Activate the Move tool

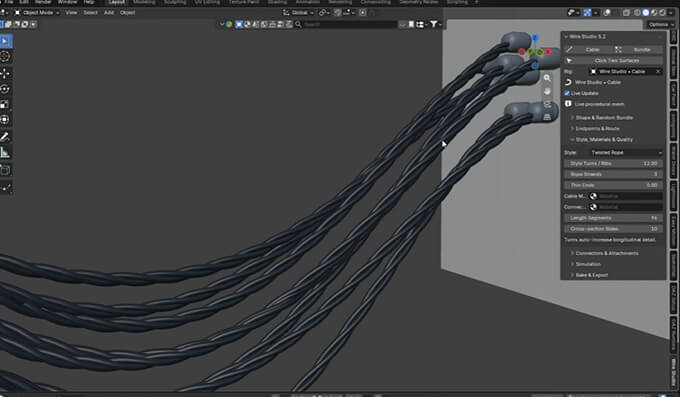click(5, 73)
